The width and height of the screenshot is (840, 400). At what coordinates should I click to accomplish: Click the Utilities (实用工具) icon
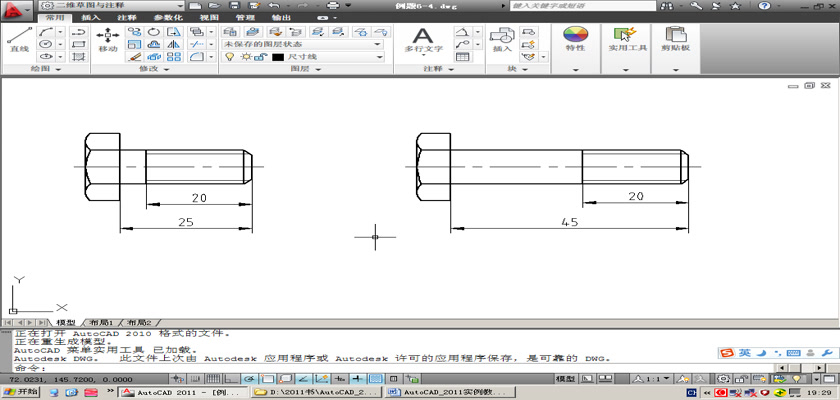[628, 38]
